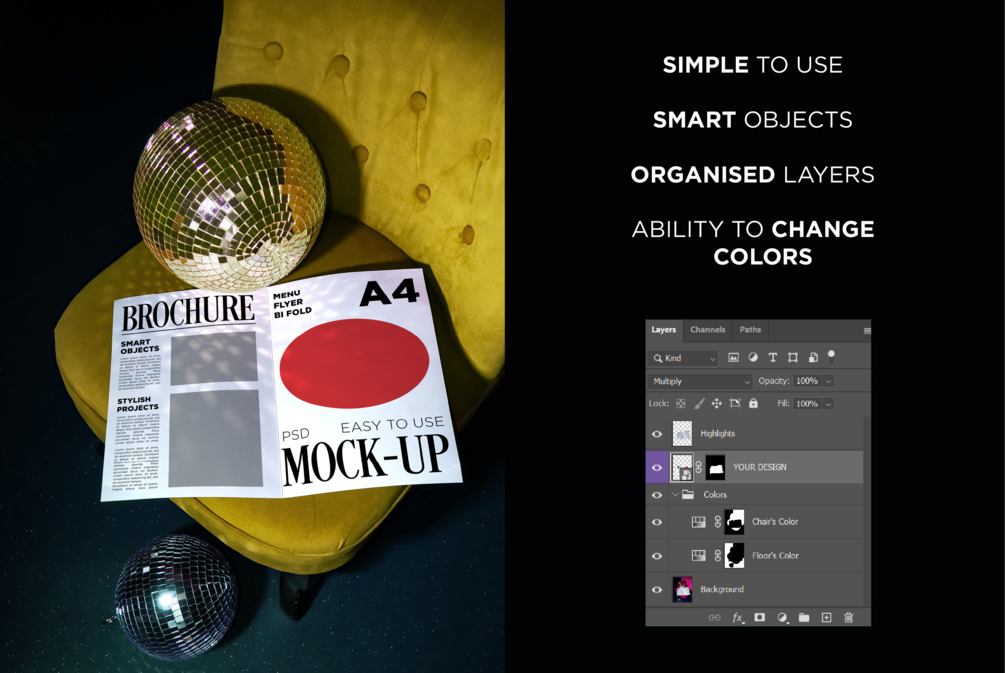Filter layers by type layers icon
Viewport: 1005px width, 673px height.
point(773,358)
